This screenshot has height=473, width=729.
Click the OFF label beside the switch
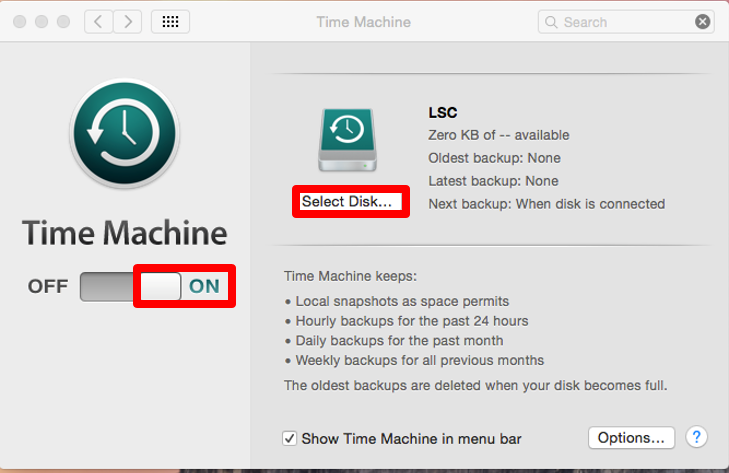(48, 286)
